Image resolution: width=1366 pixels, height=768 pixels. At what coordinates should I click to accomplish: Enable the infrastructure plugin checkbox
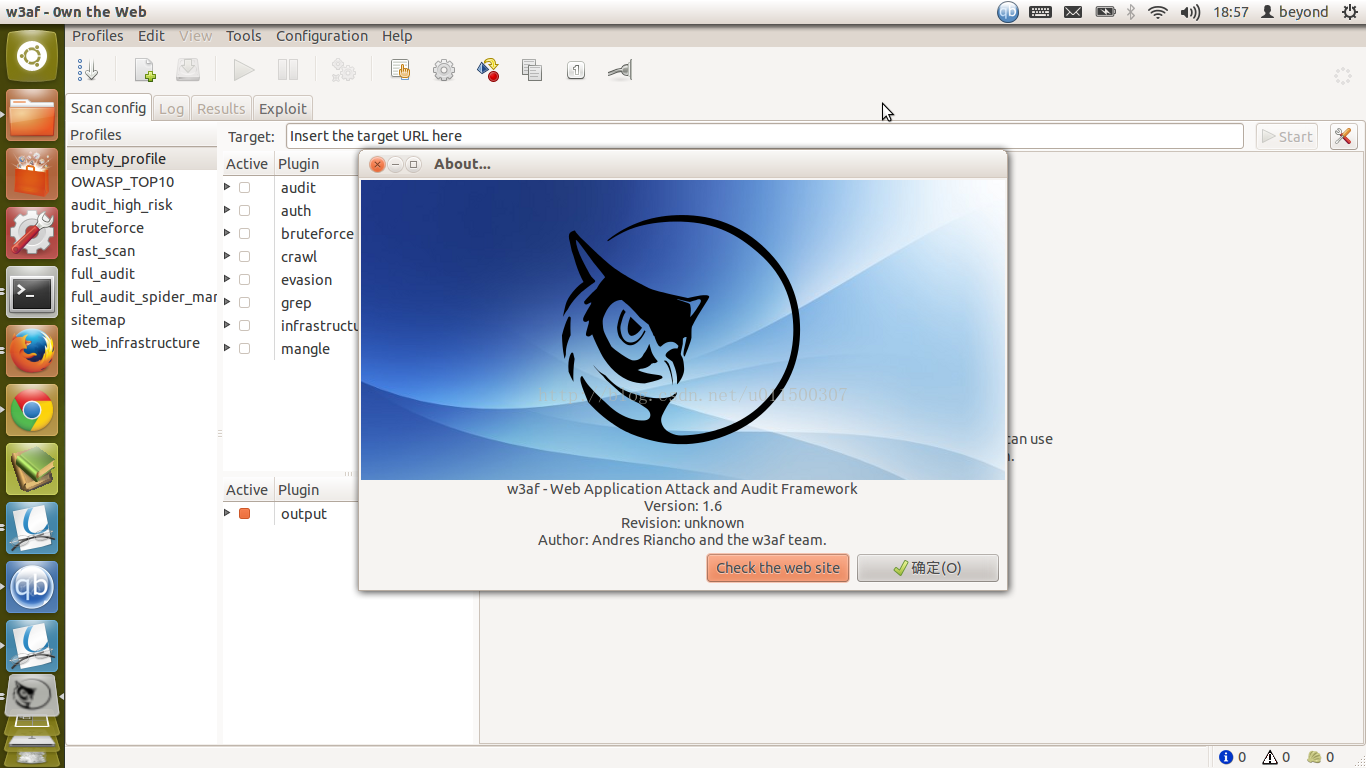point(244,326)
